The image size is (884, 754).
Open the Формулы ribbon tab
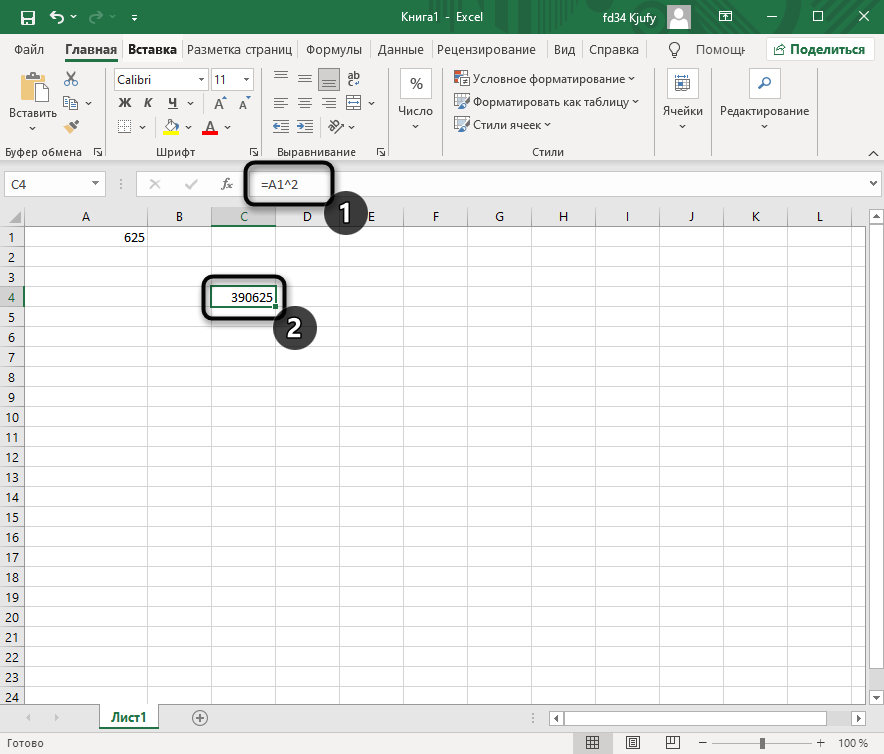[x=333, y=49]
